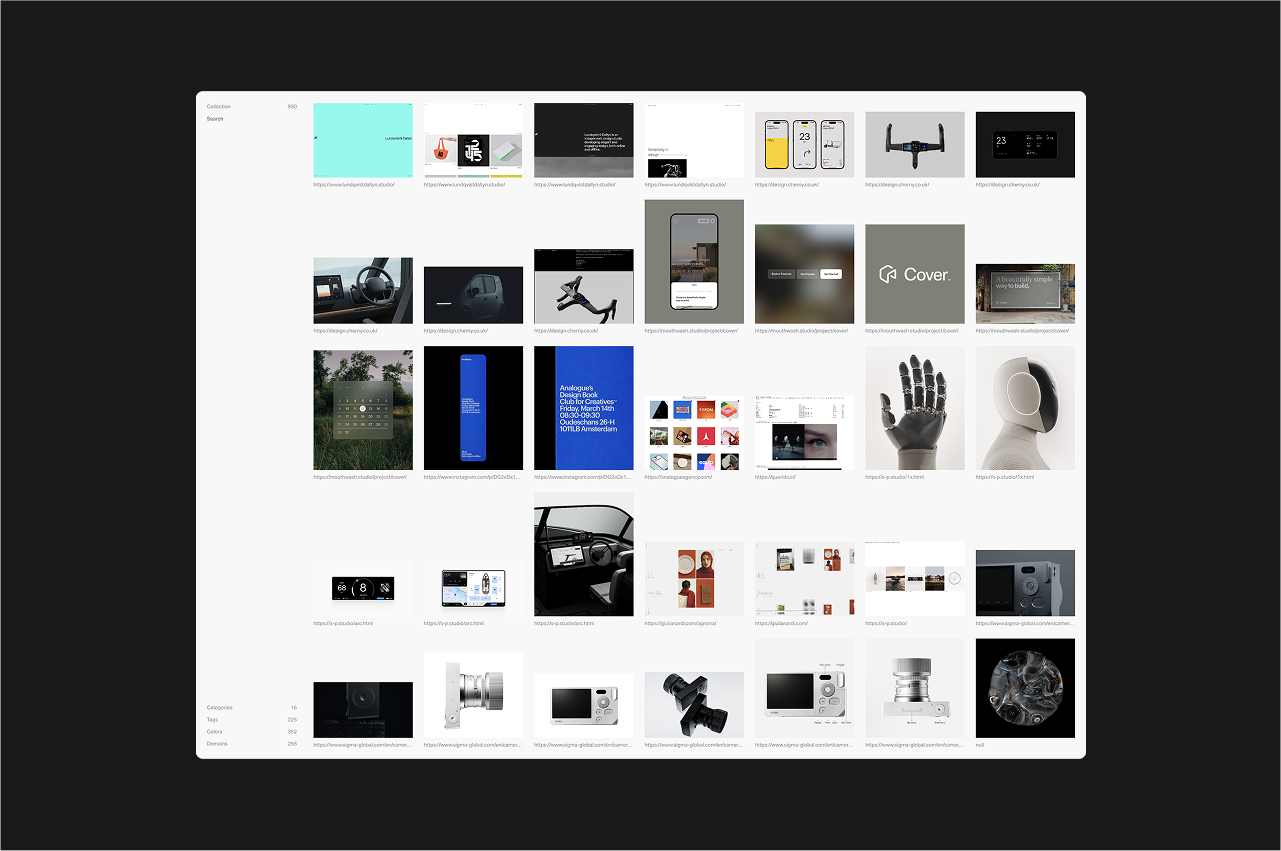Open the glassy sphere on black thumbnail
The width and height of the screenshot is (1281, 851).
(x=1025, y=689)
